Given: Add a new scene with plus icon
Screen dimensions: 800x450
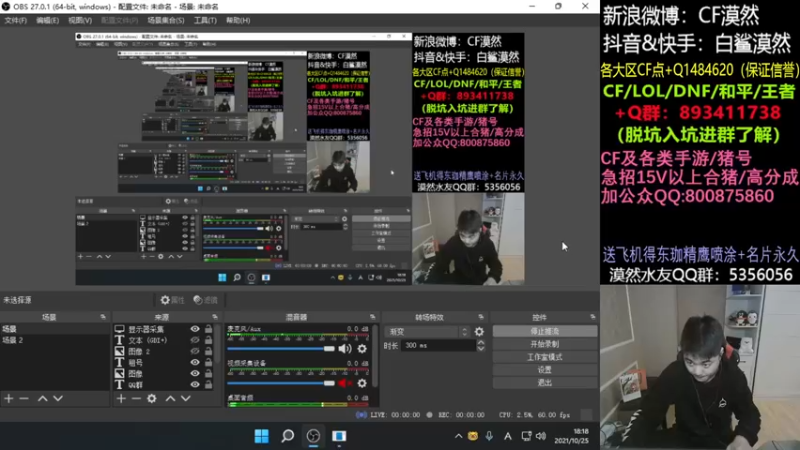Looking at the screenshot, I should 9,398.
